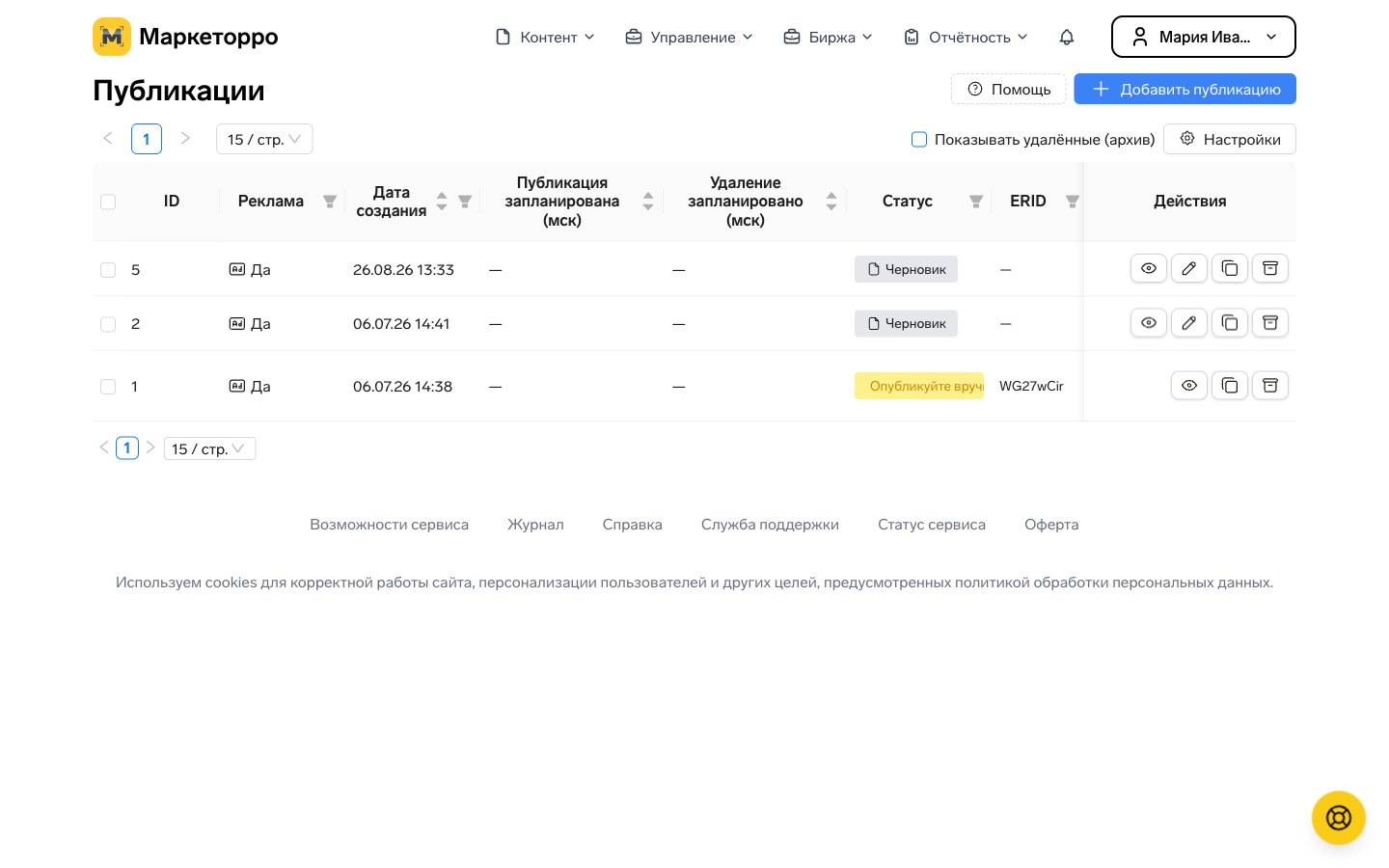Toggle Показывать удалённые (архив) checkbox
Viewport: 1389px width, 868px height.
pyautogui.click(x=919, y=139)
